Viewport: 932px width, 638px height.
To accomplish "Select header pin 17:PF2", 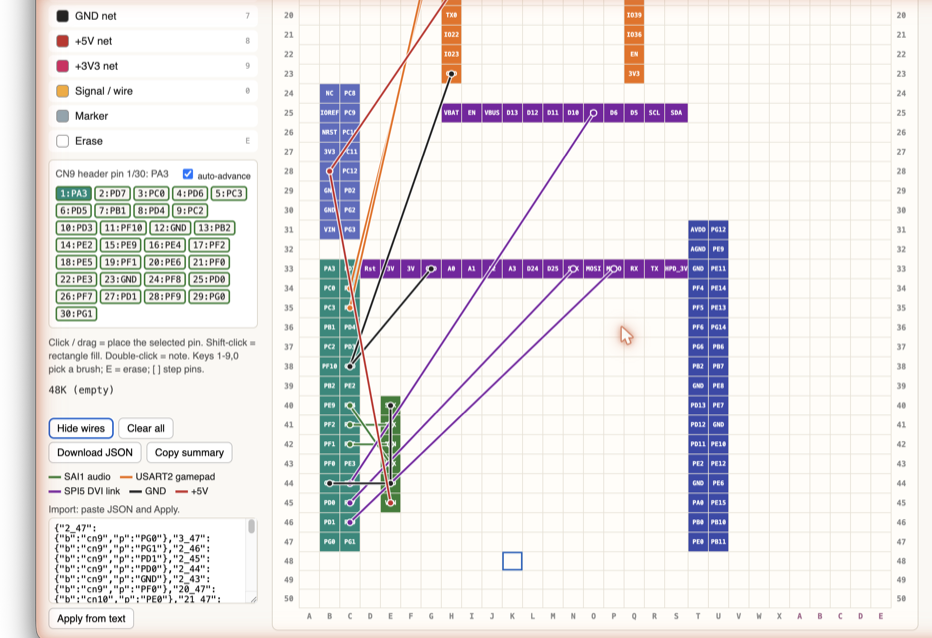I will click(209, 245).
